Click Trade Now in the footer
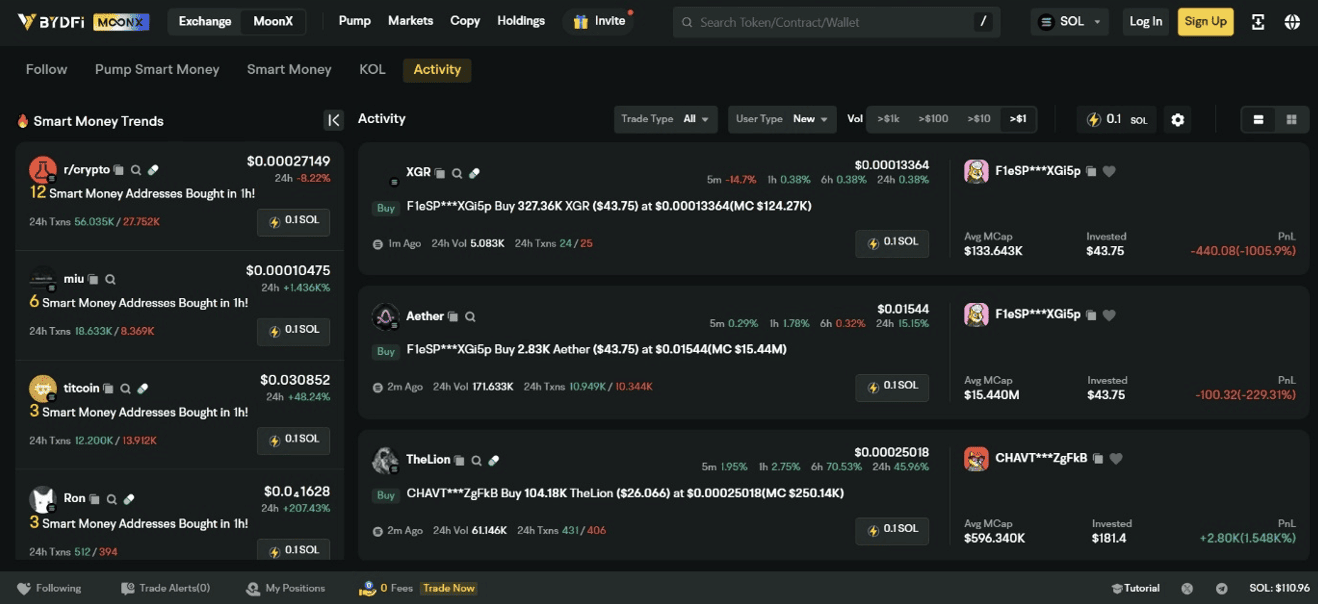This screenshot has height=604, width=1318. 449,588
